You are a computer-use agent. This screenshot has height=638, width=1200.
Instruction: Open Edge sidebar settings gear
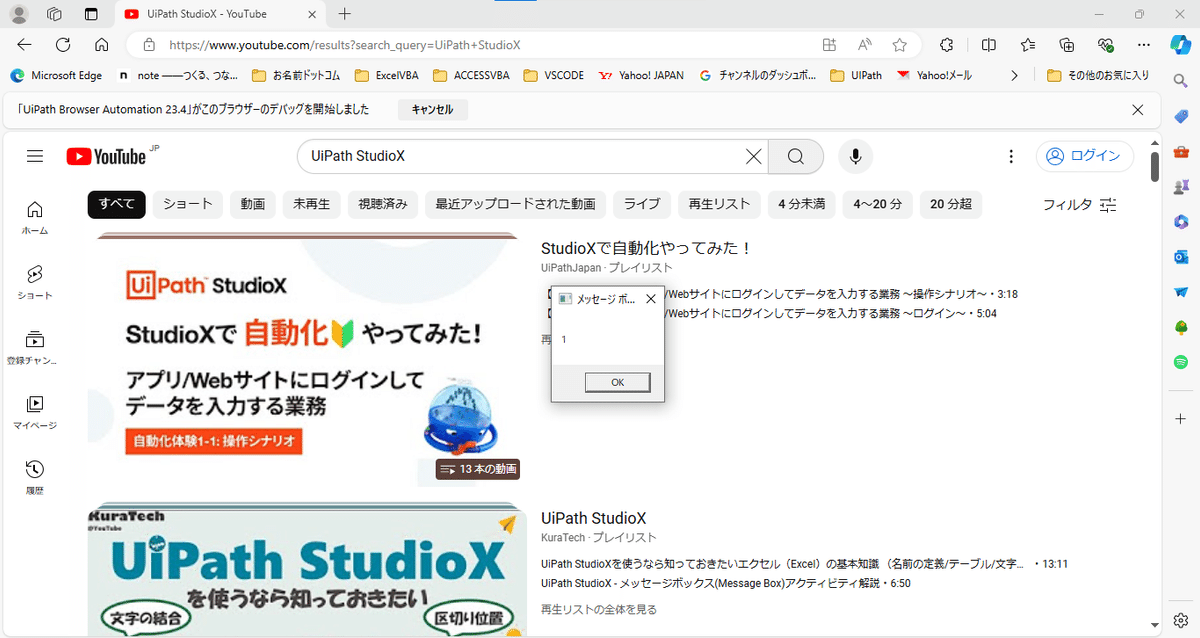[1181, 620]
